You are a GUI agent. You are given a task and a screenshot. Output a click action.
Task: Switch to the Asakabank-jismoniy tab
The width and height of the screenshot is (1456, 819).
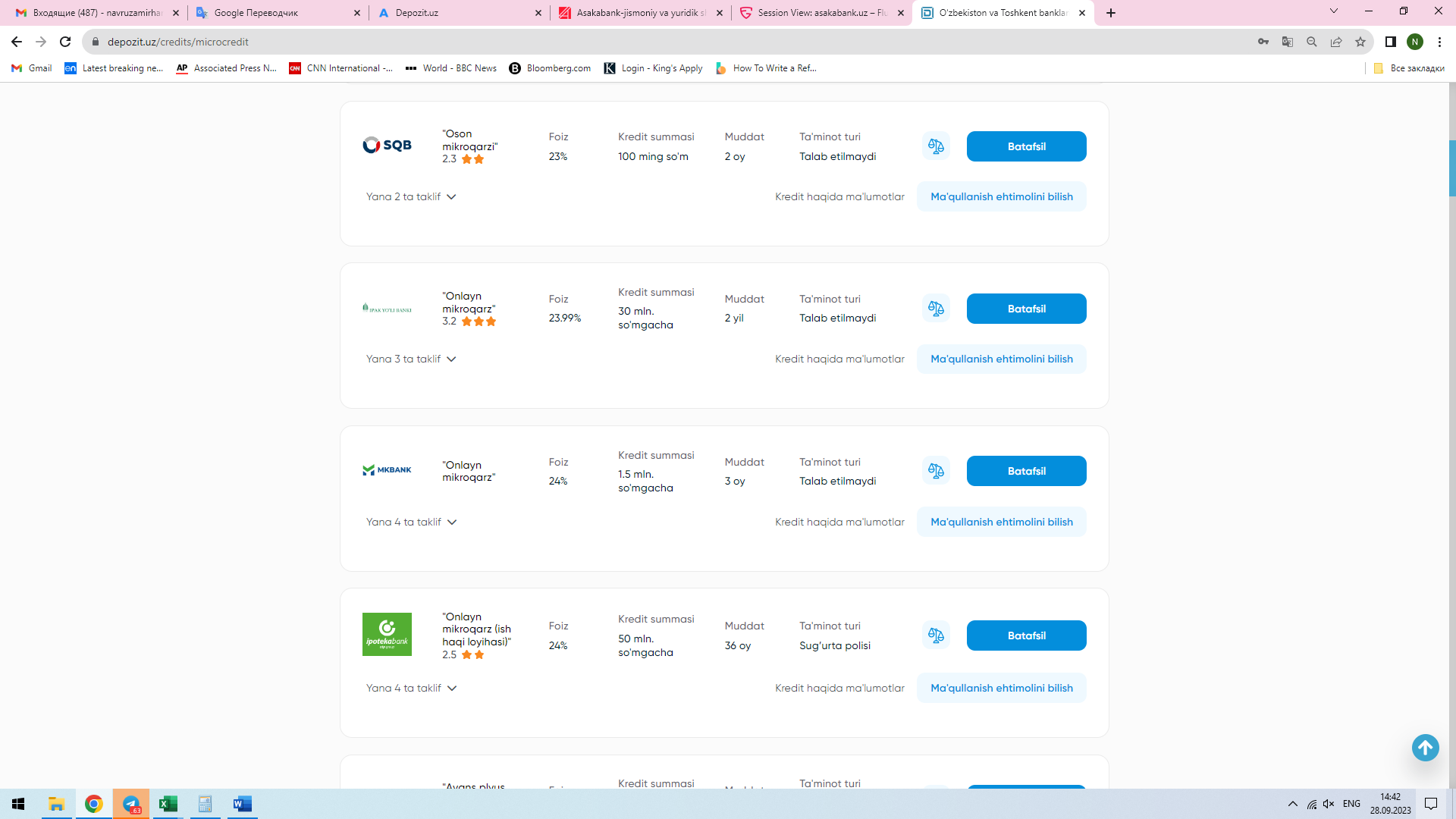point(640,13)
